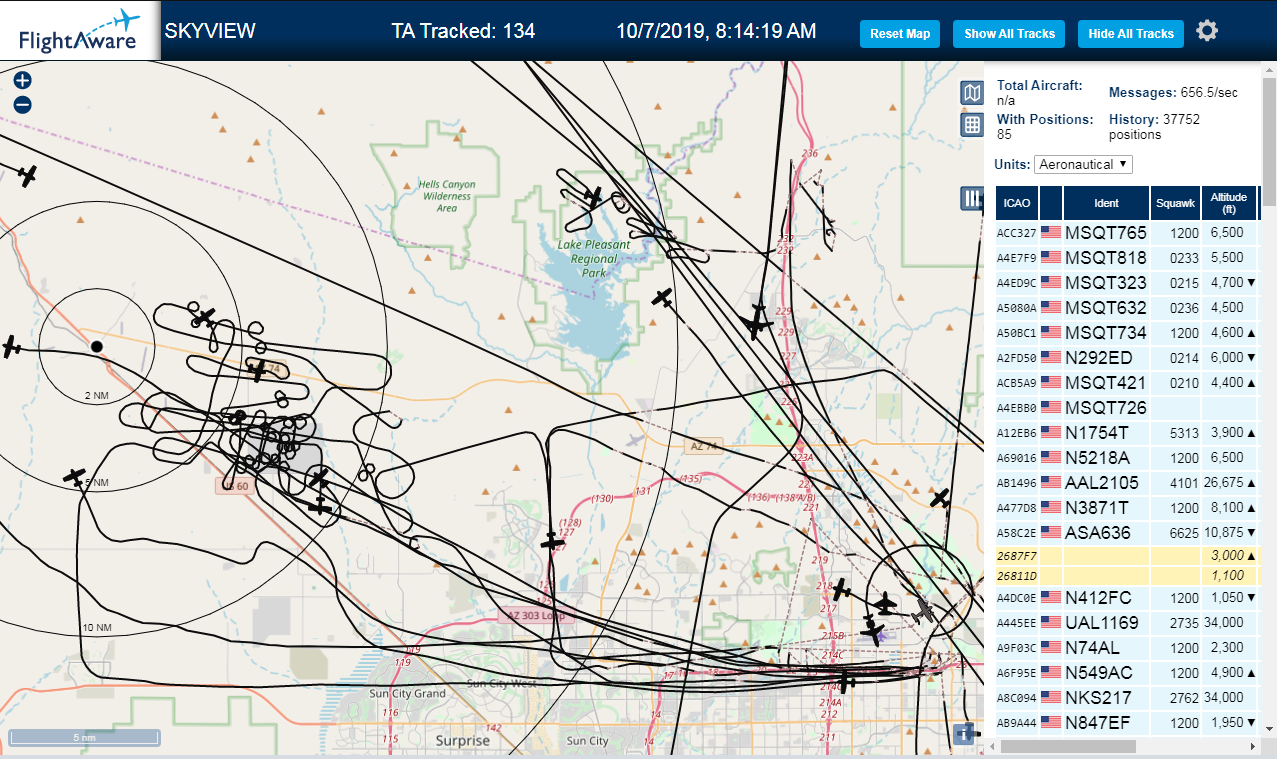1277x759 pixels.
Task: Click the SKYVIEW title
Action: point(210,31)
